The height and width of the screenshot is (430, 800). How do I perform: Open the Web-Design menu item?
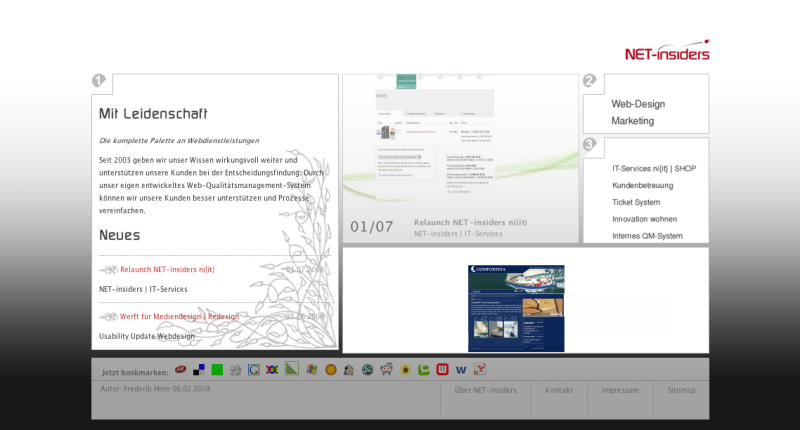coord(638,104)
